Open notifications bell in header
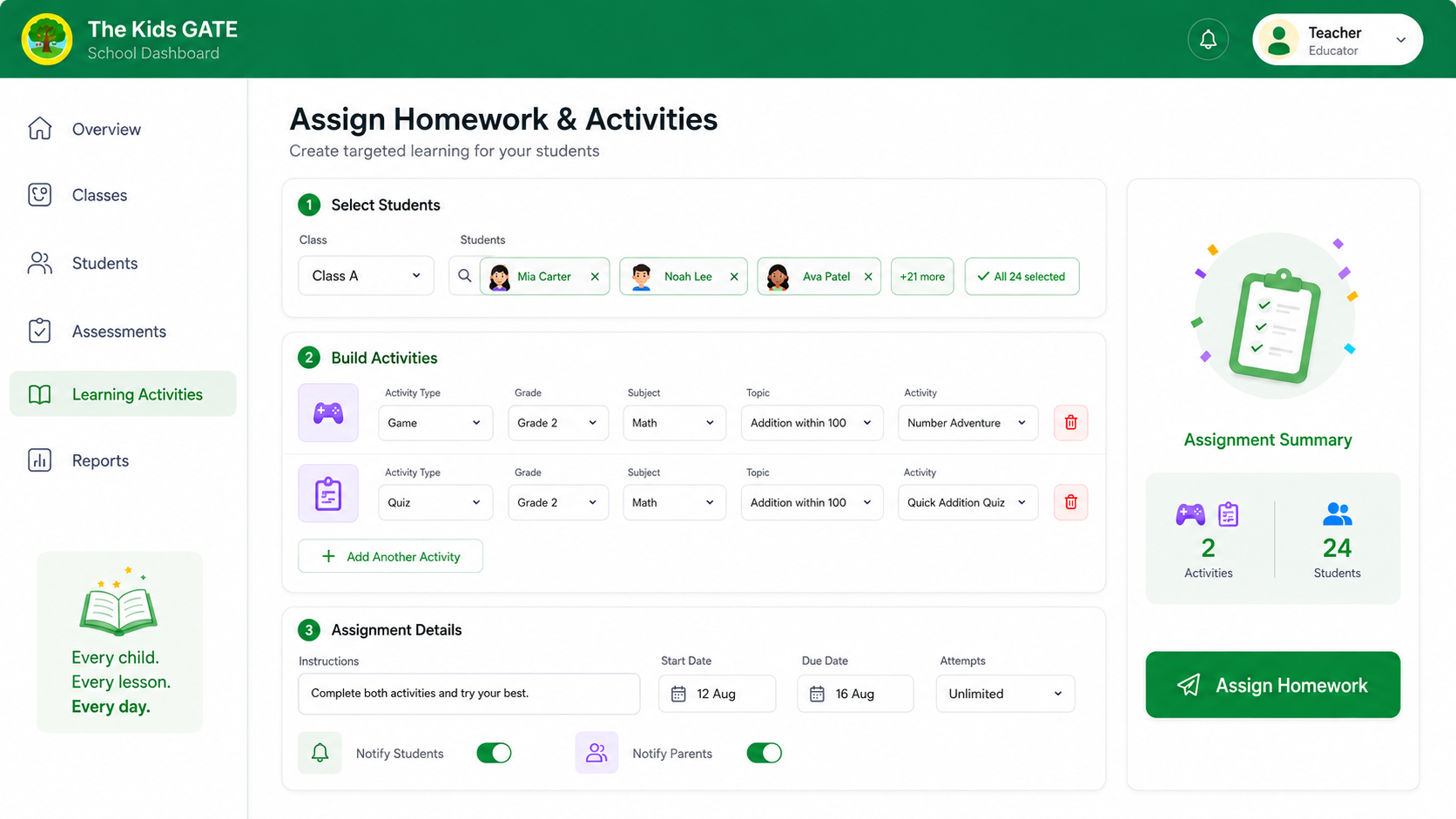The image size is (1456, 819). (x=1208, y=39)
